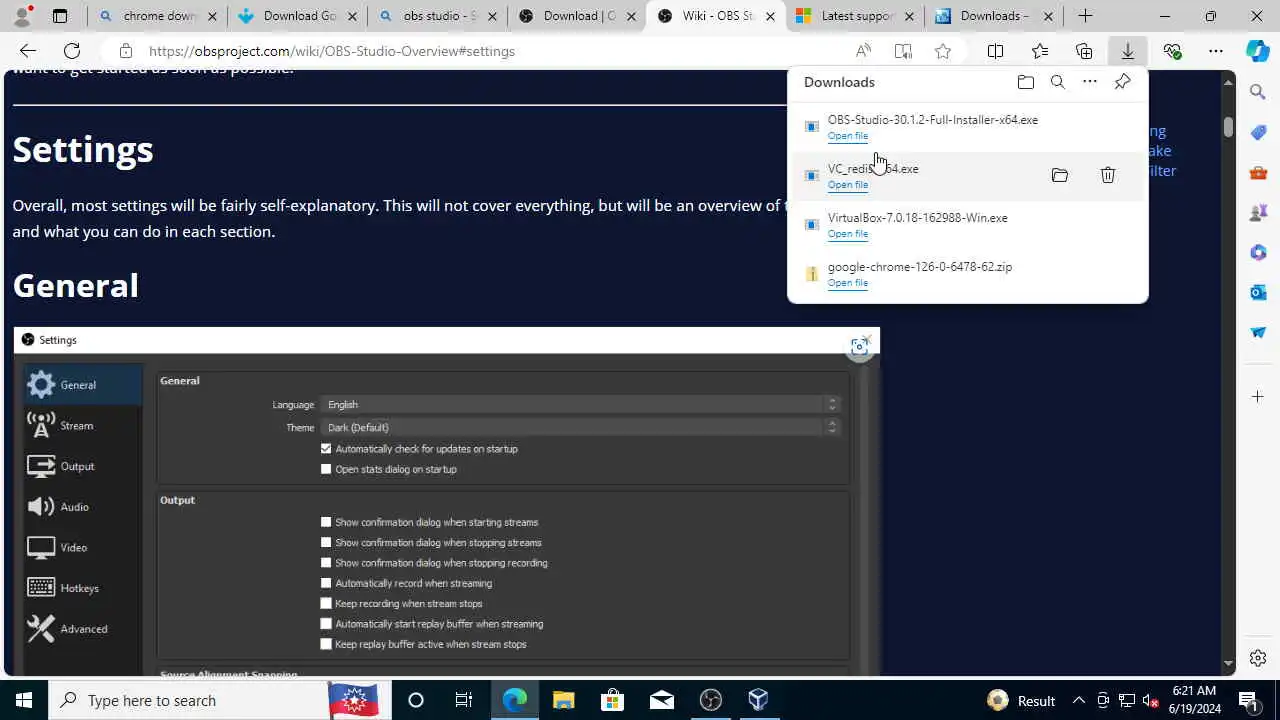Image resolution: width=1280 pixels, height=720 pixels.
Task: Open OBS Studio from taskbar
Action: tap(710, 700)
